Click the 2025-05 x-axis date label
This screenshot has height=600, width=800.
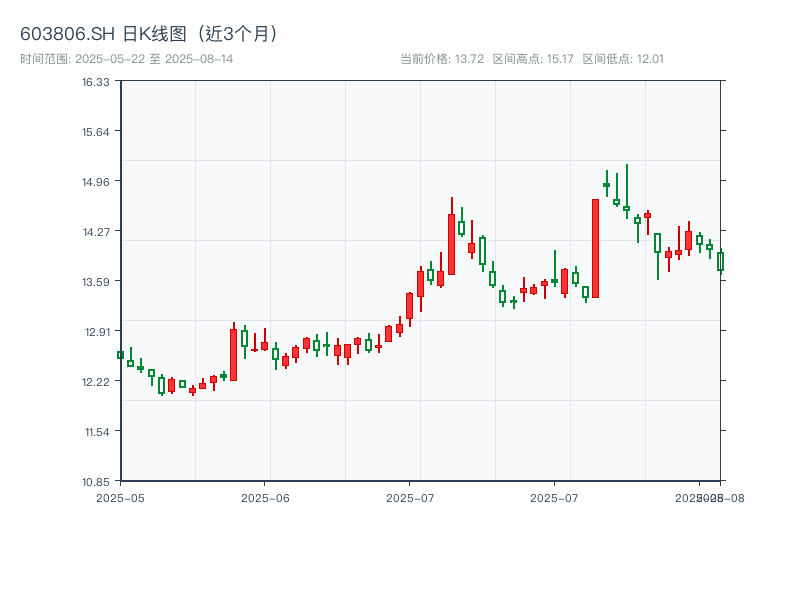(x=120, y=497)
